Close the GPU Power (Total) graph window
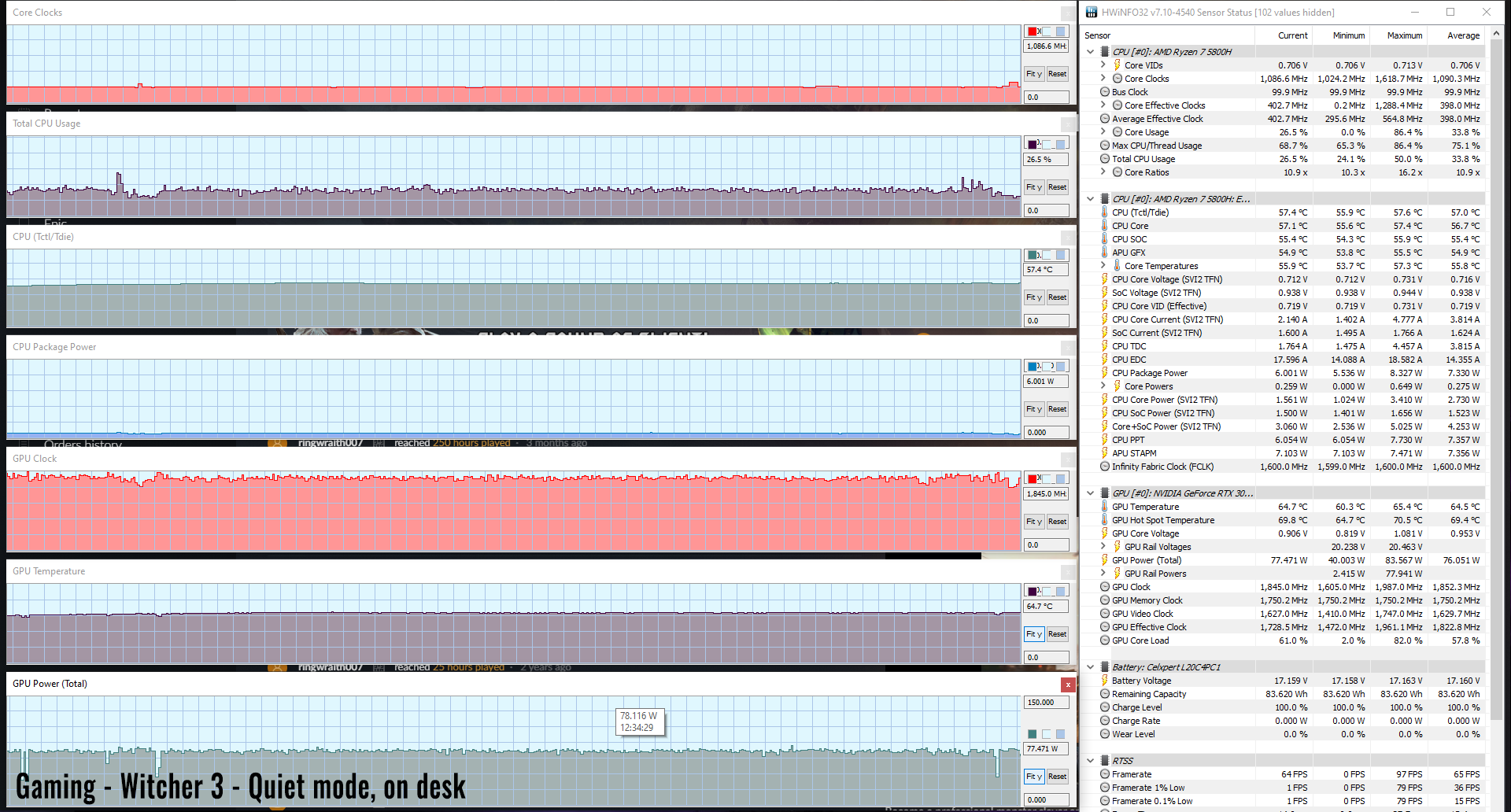Image resolution: width=1511 pixels, height=812 pixels. click(x=1068, y=685)
